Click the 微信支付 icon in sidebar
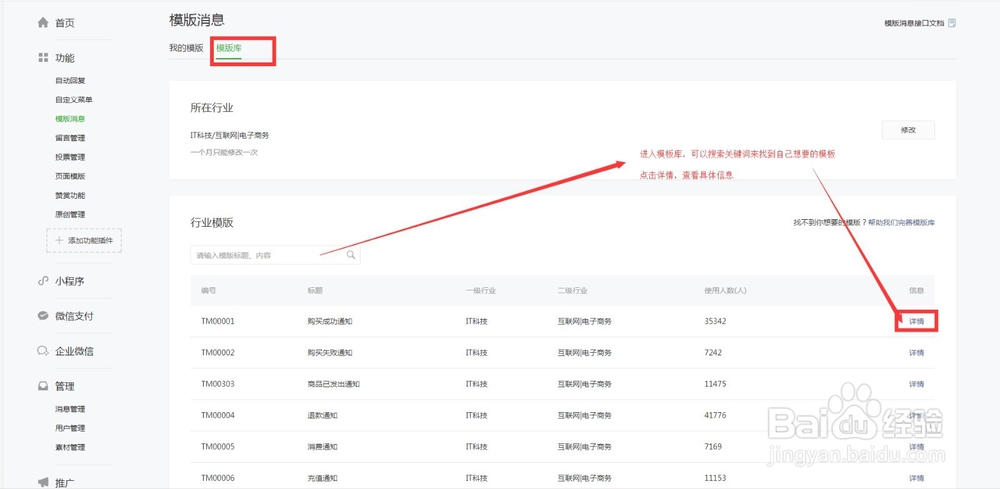The height and width of the screenshot is (489, 1000). pos(43,316)
